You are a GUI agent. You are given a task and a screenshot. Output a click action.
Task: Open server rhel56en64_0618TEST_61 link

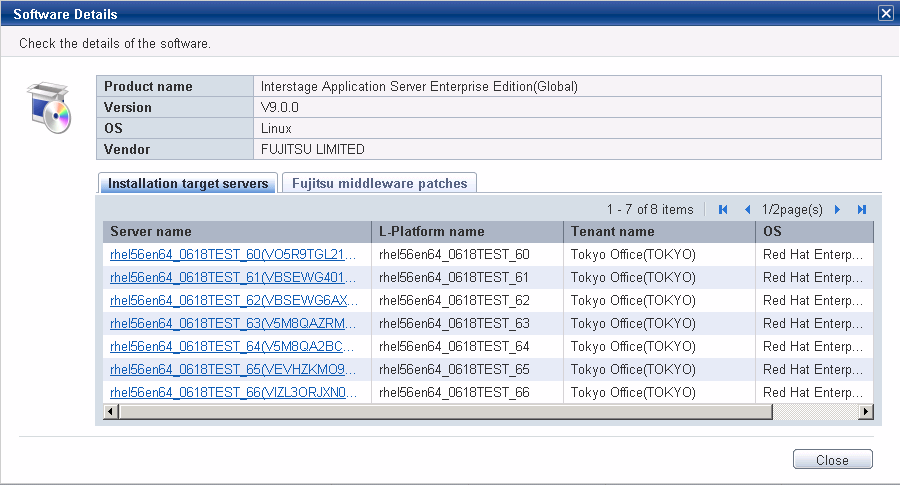[233, 277]
